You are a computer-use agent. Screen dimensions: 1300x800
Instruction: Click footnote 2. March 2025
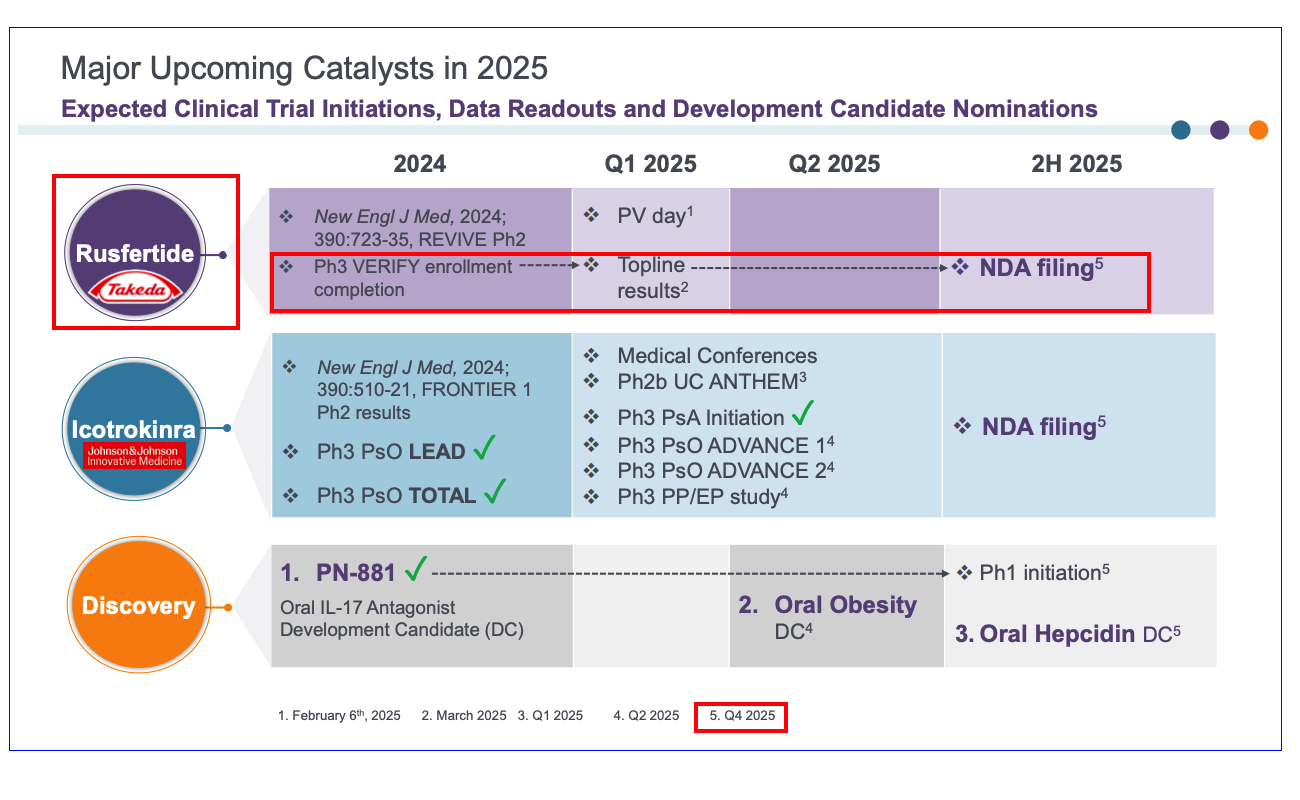click(464, 716)
